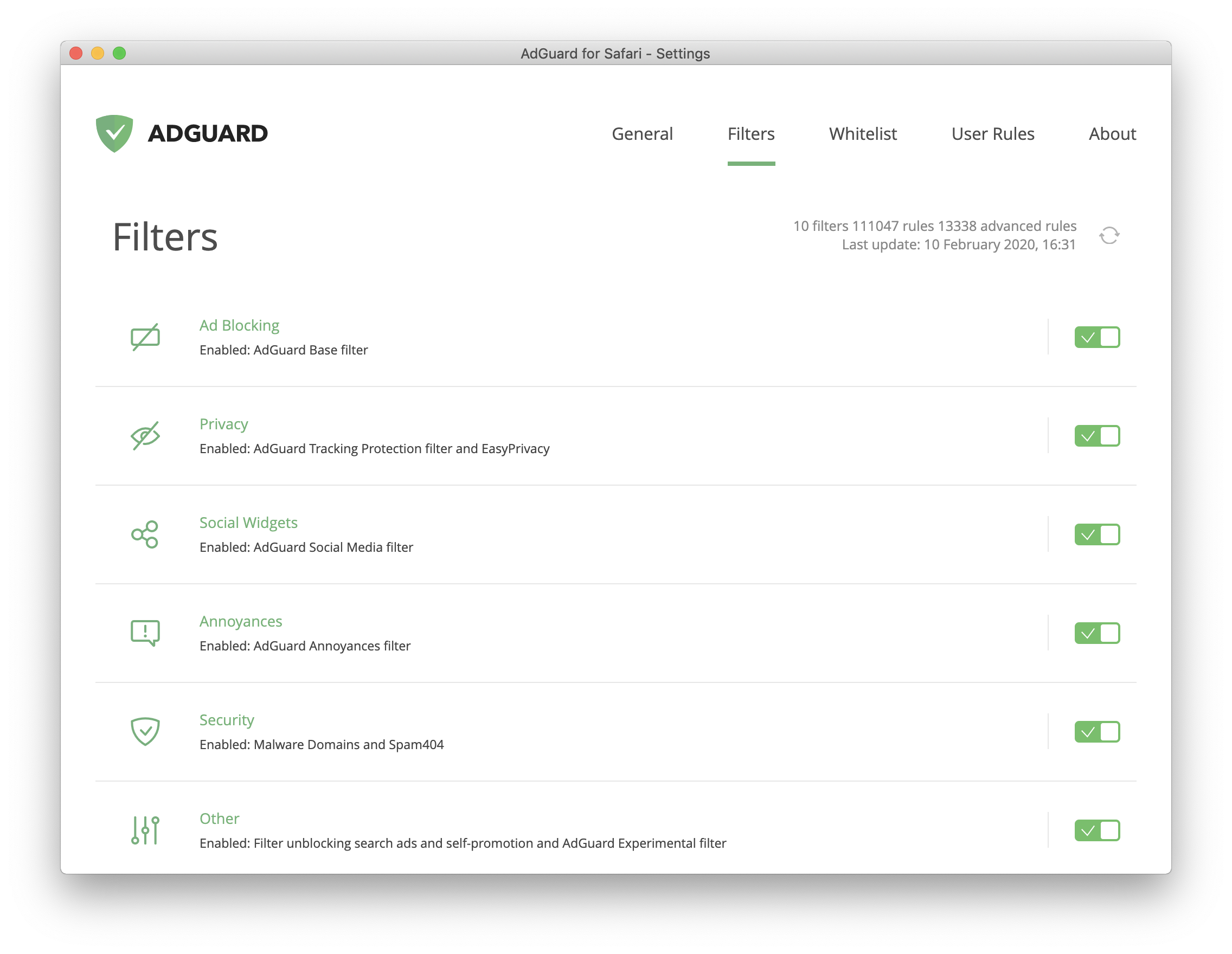Toggle the Privacy filter switch off
This screenshot has width=1232, height=954.
1097,435
